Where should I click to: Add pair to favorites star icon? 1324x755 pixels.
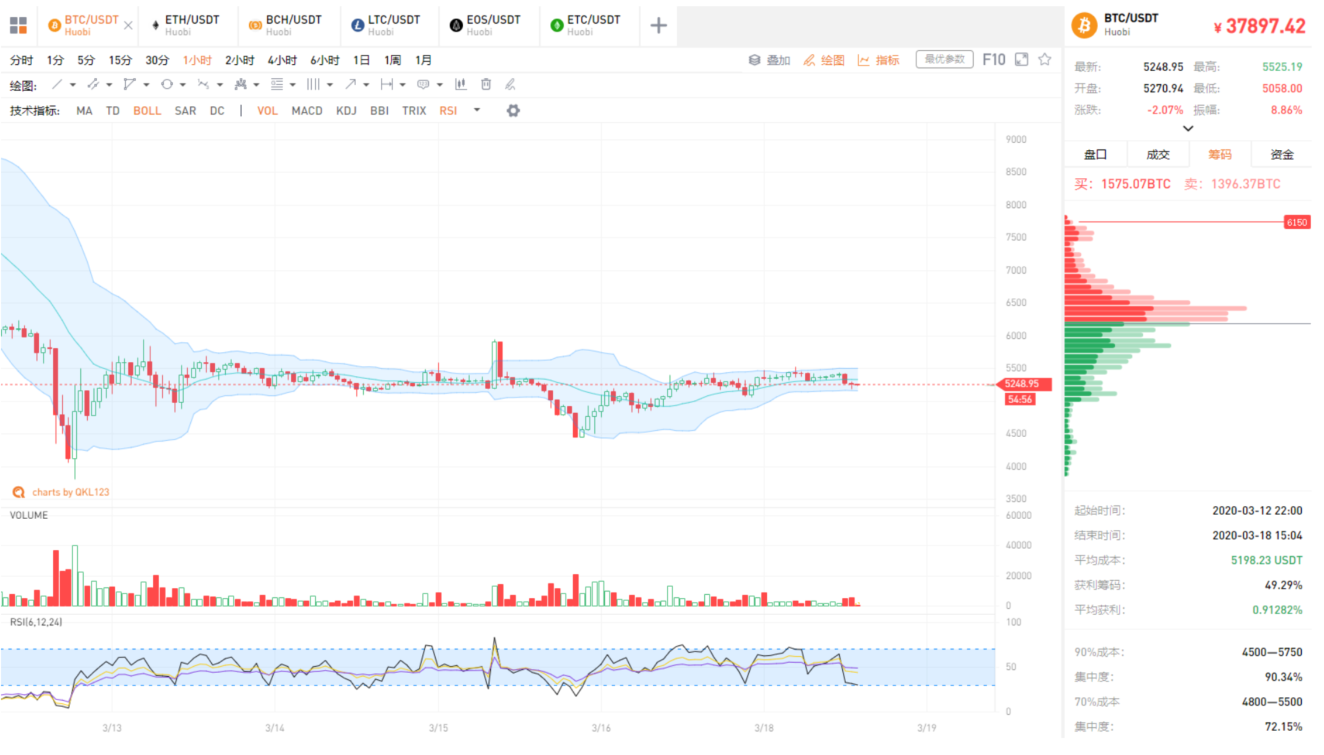pos(1045,59)
